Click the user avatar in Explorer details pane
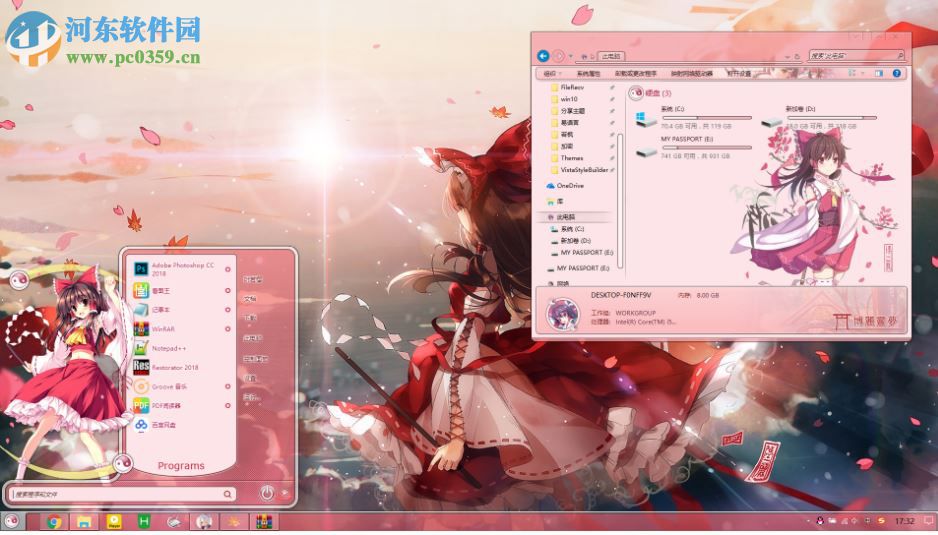 563,314
